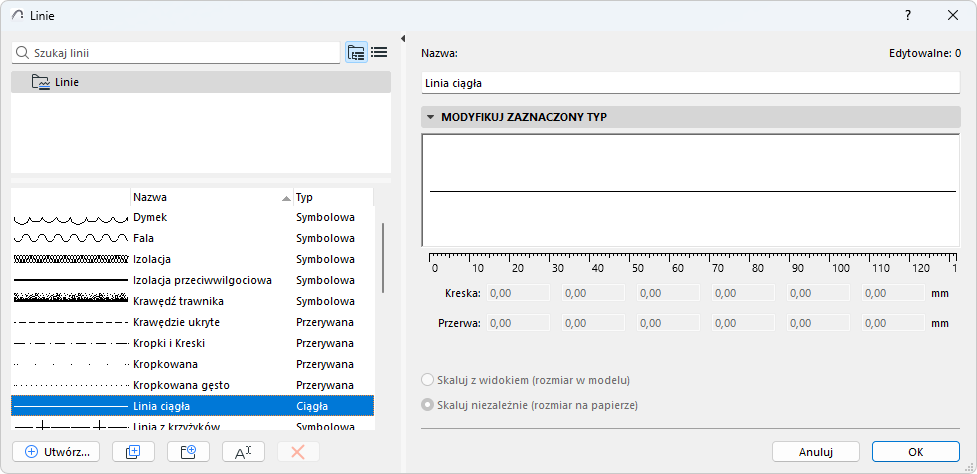Select Linia z krzyżyków row
Image resolution: width=977 pixels, height=474 pixels.
coord(193,424)
